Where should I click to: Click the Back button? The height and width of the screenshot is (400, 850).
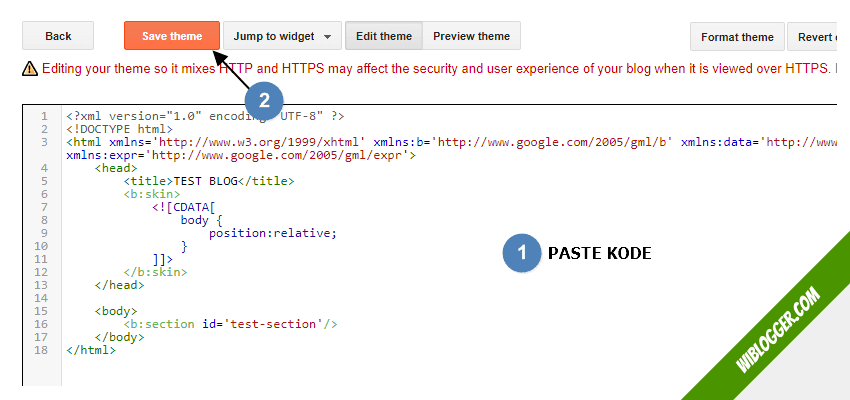pyautogui.click(x=58, y=36)
